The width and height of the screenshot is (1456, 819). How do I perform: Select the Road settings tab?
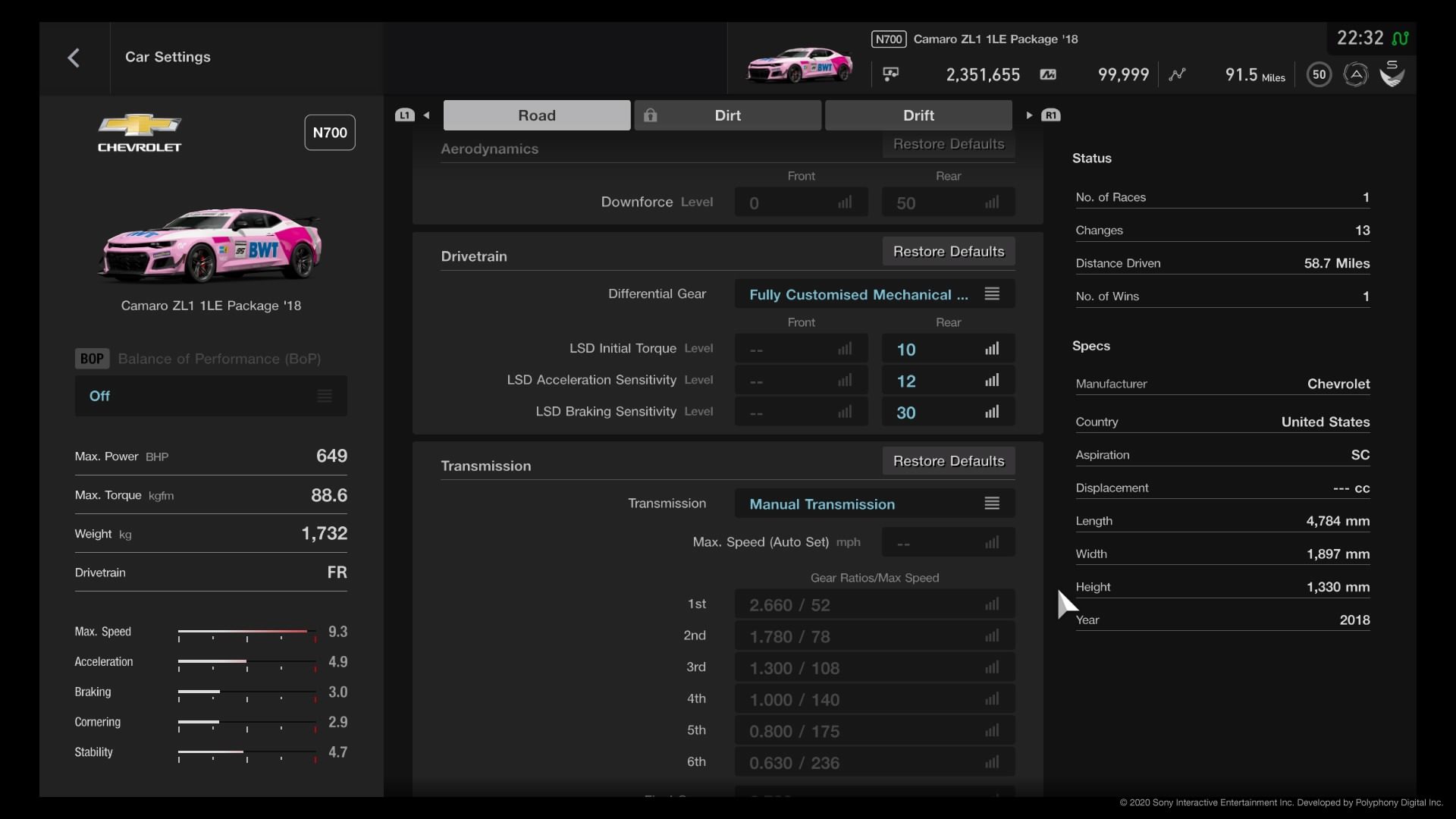(537, 115)
